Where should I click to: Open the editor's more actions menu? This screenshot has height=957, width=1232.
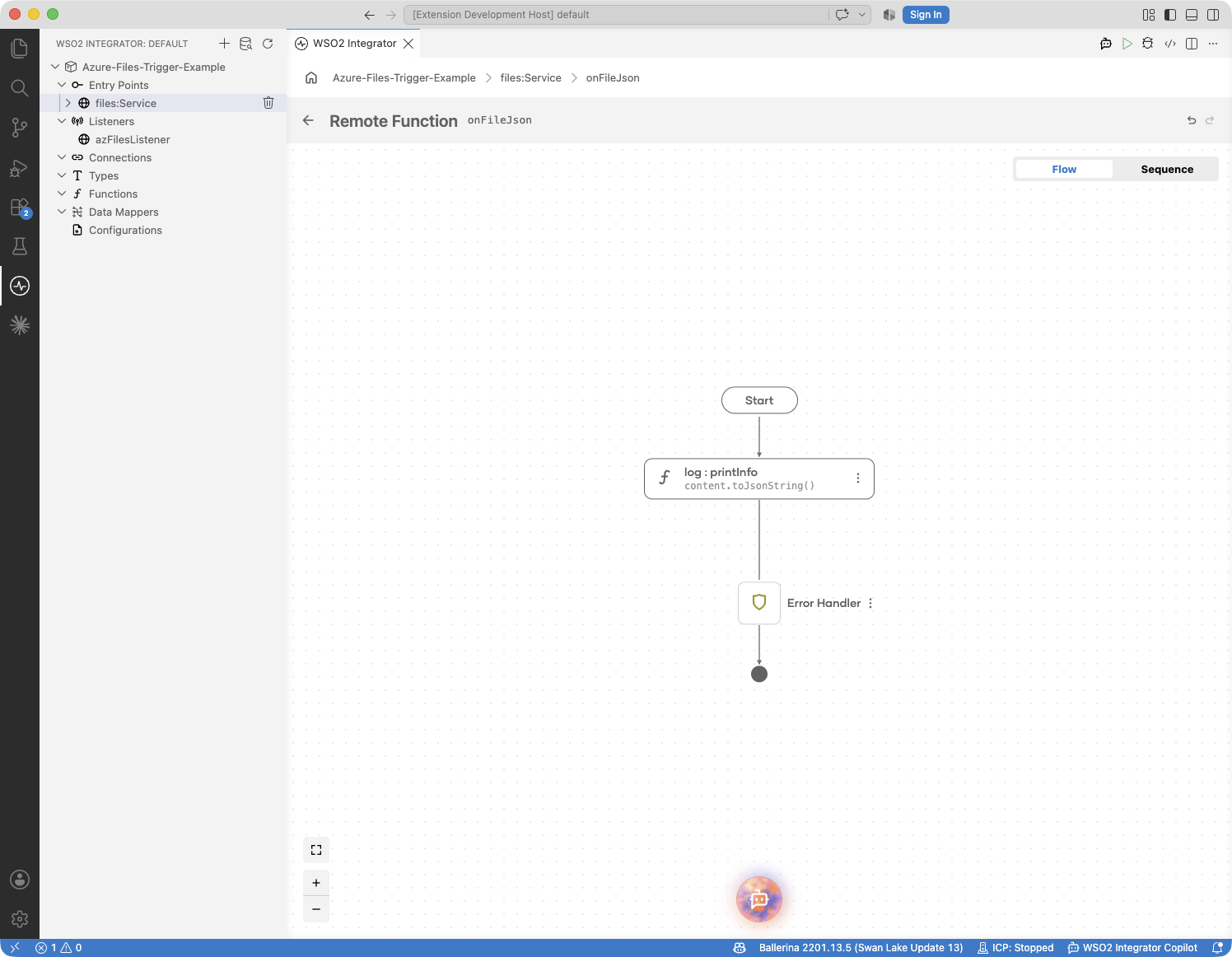click(x=1213, y=44)
